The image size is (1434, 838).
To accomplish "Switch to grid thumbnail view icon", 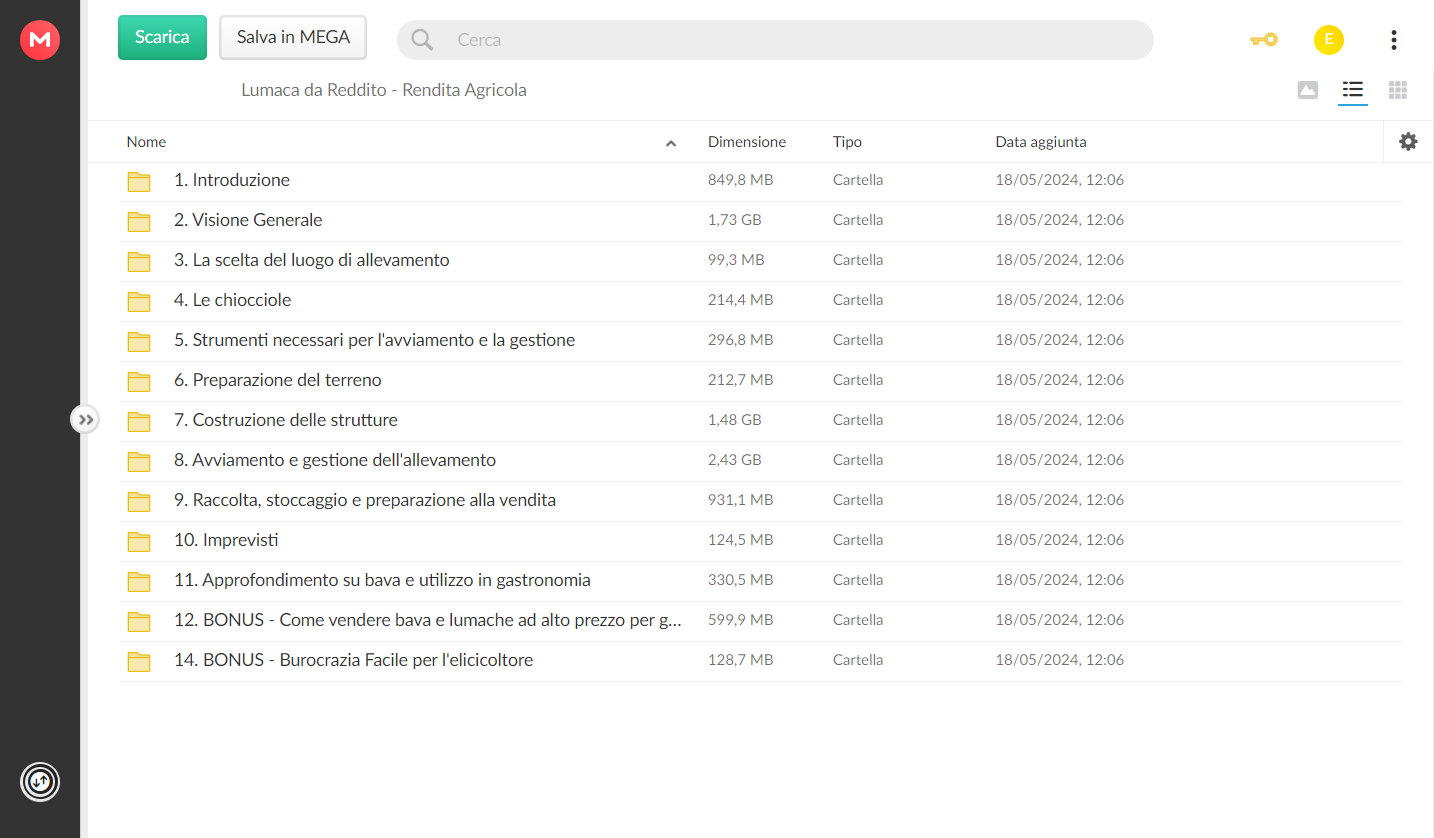I will click(x=1398, y=90).
